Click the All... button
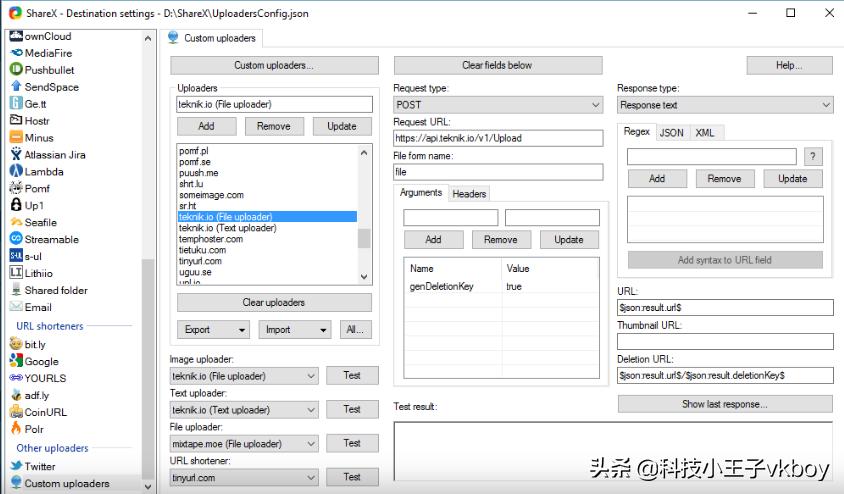 (x=355, y=329)
